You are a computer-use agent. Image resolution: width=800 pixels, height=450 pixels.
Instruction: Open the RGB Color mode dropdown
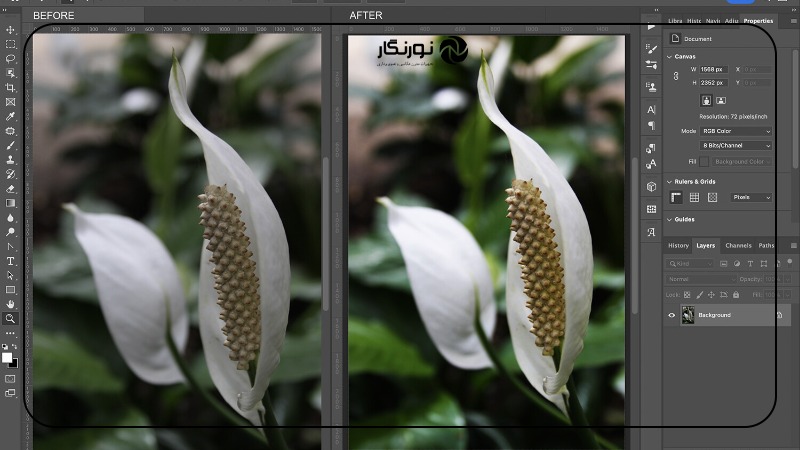737,131
